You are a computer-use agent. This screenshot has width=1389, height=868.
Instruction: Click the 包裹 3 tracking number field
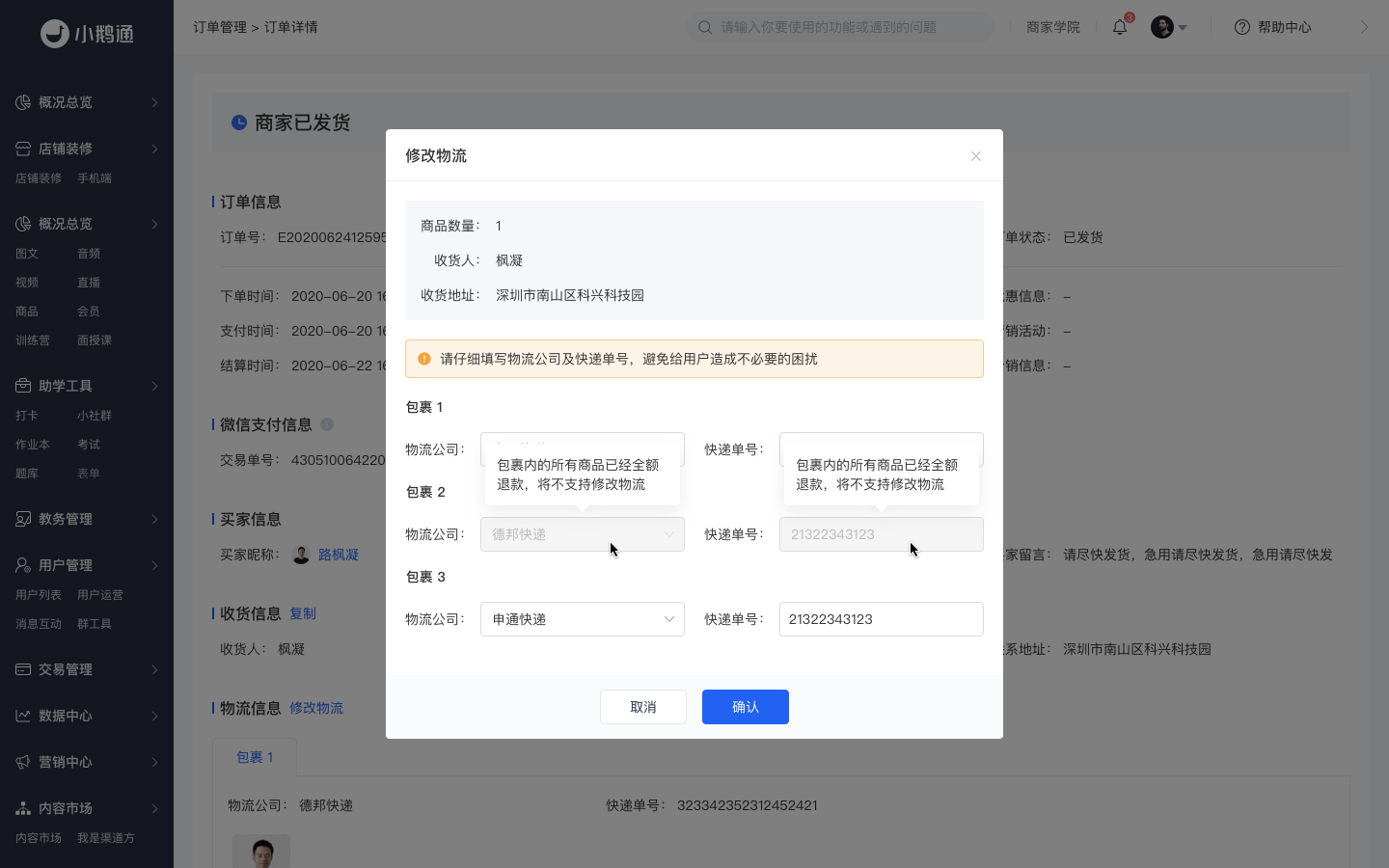[x=882, y=619]
